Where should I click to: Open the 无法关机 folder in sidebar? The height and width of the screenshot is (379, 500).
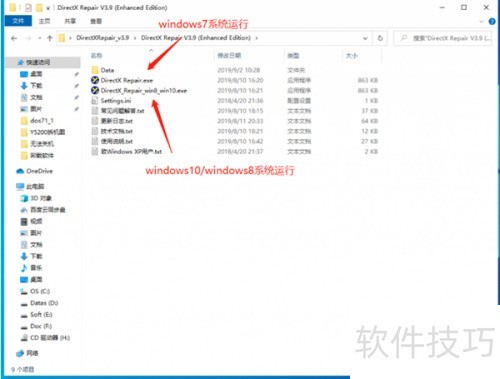click(x=42, y=144)
